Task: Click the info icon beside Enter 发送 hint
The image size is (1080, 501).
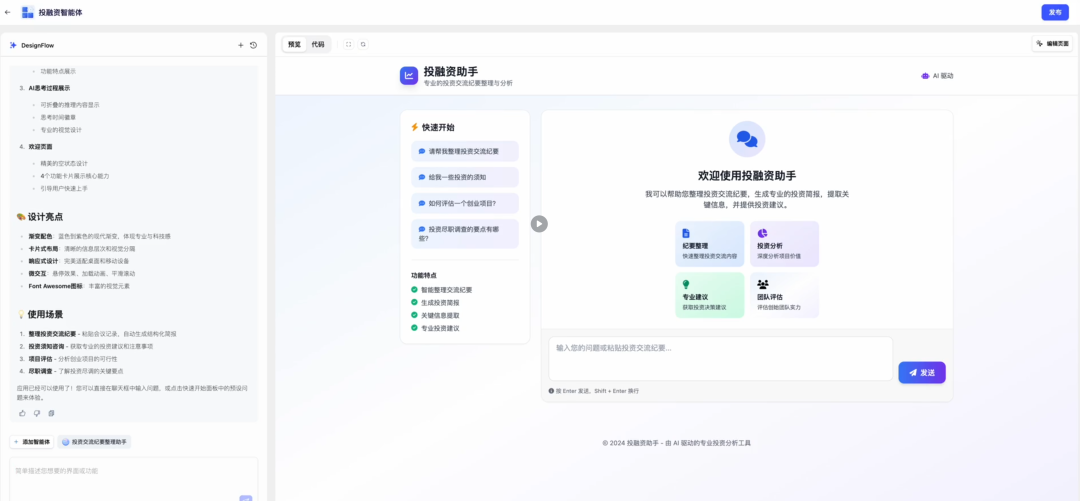Action: click(x=552, y=391)
